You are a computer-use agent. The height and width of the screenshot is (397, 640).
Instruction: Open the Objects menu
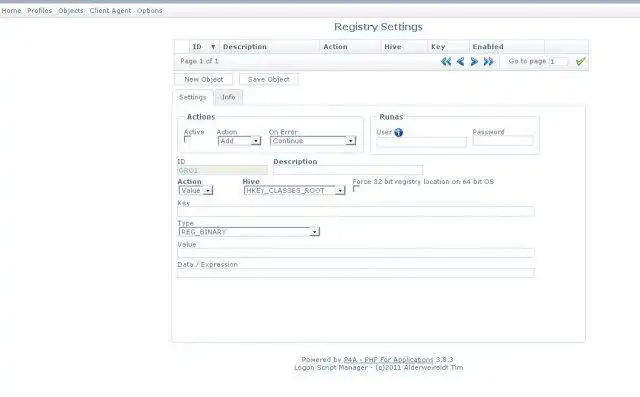(x=71, y=11)
